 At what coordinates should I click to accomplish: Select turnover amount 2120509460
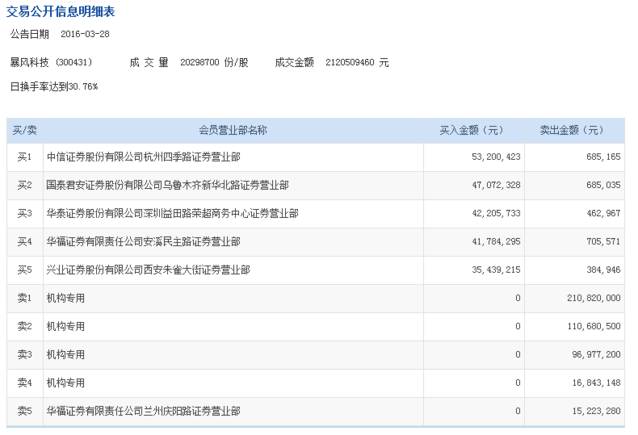[350, 62]
